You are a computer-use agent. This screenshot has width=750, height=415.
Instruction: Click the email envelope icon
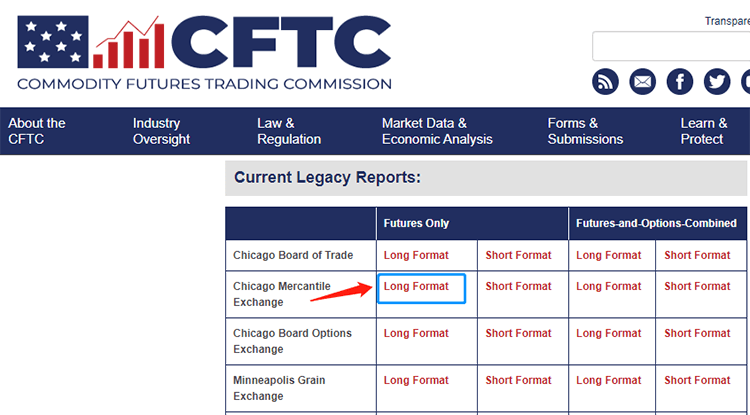coord(643,81)
